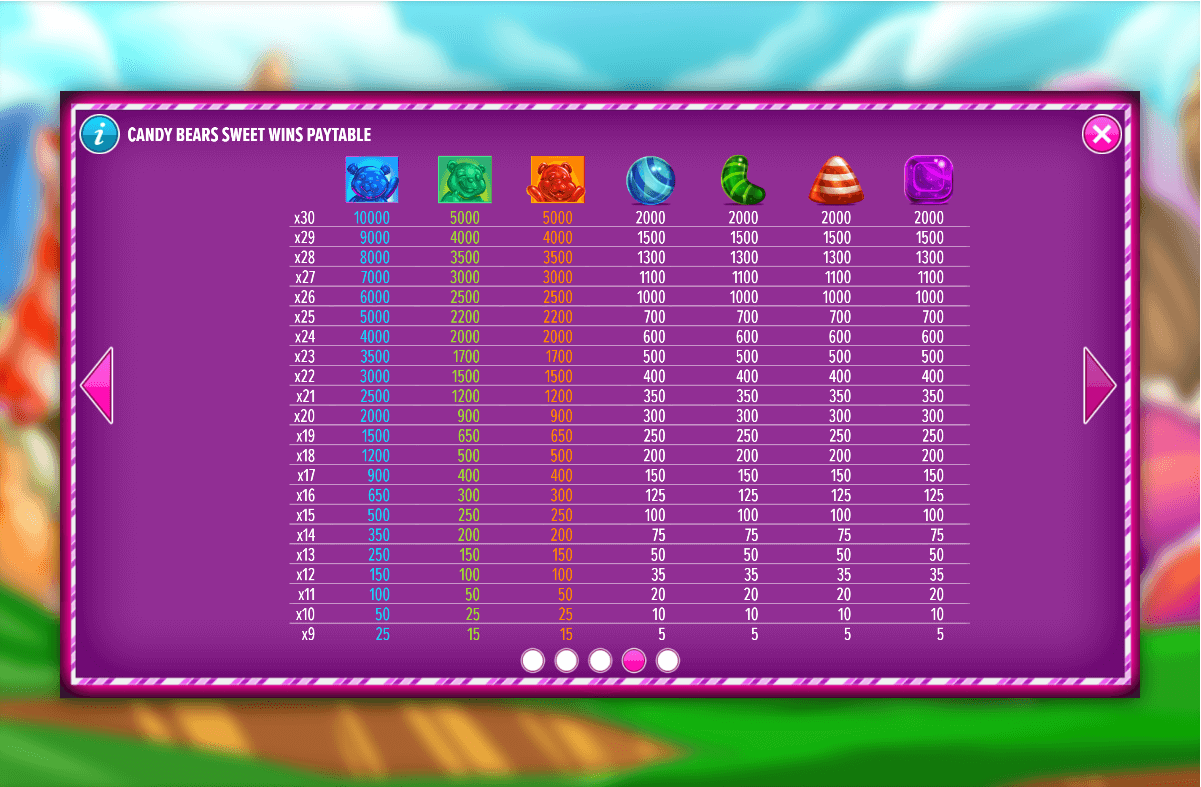The width and height of the screenshot is (1201, 787).
Task: Select the first pagination dot
Action: click(x=532, y=659)
